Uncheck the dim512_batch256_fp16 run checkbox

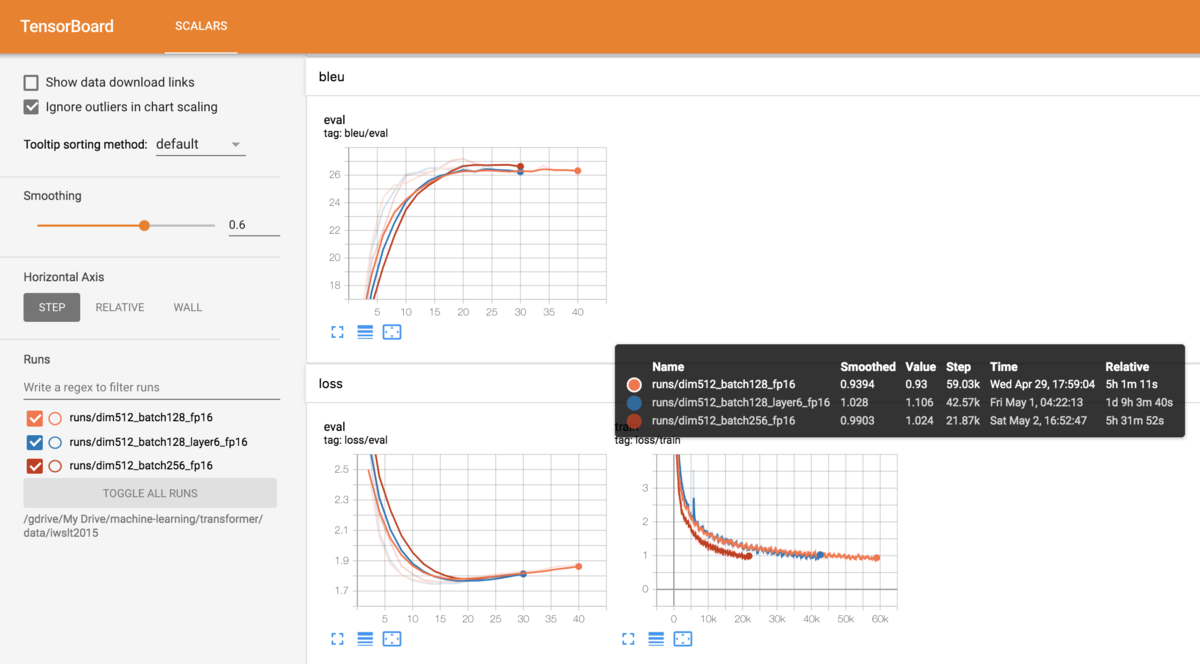click(35, 465)
